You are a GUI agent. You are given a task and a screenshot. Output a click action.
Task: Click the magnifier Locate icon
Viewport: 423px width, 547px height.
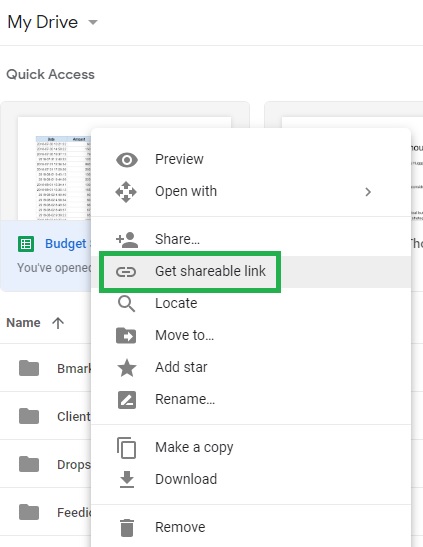tap(126, 304)
